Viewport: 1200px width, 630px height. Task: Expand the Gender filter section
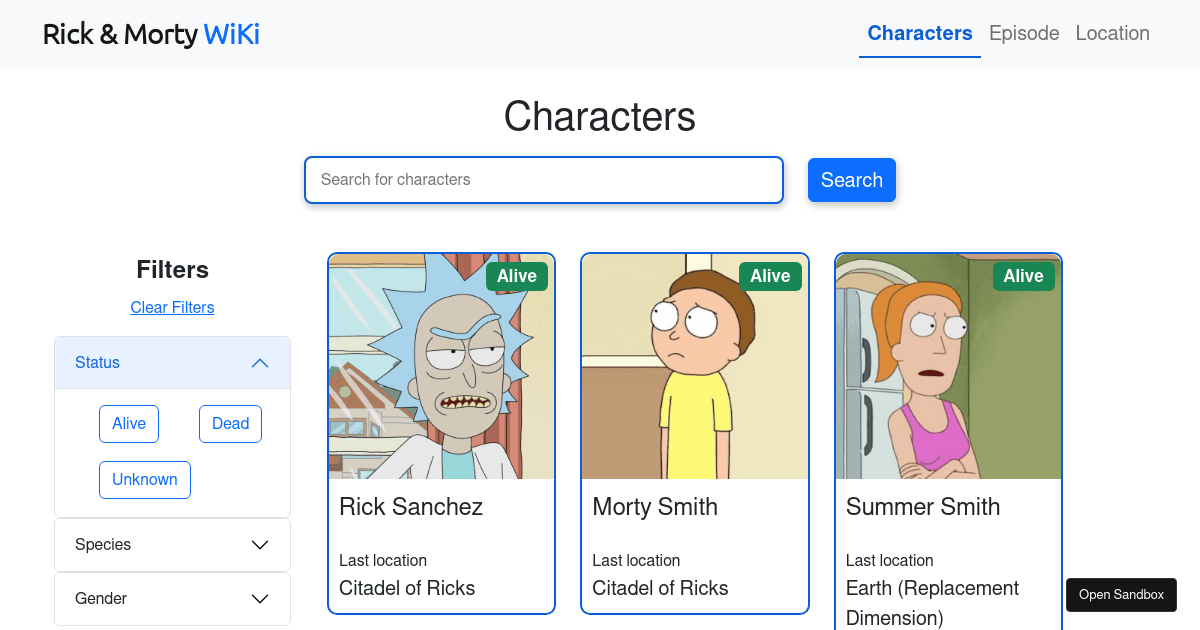(172, 598)
